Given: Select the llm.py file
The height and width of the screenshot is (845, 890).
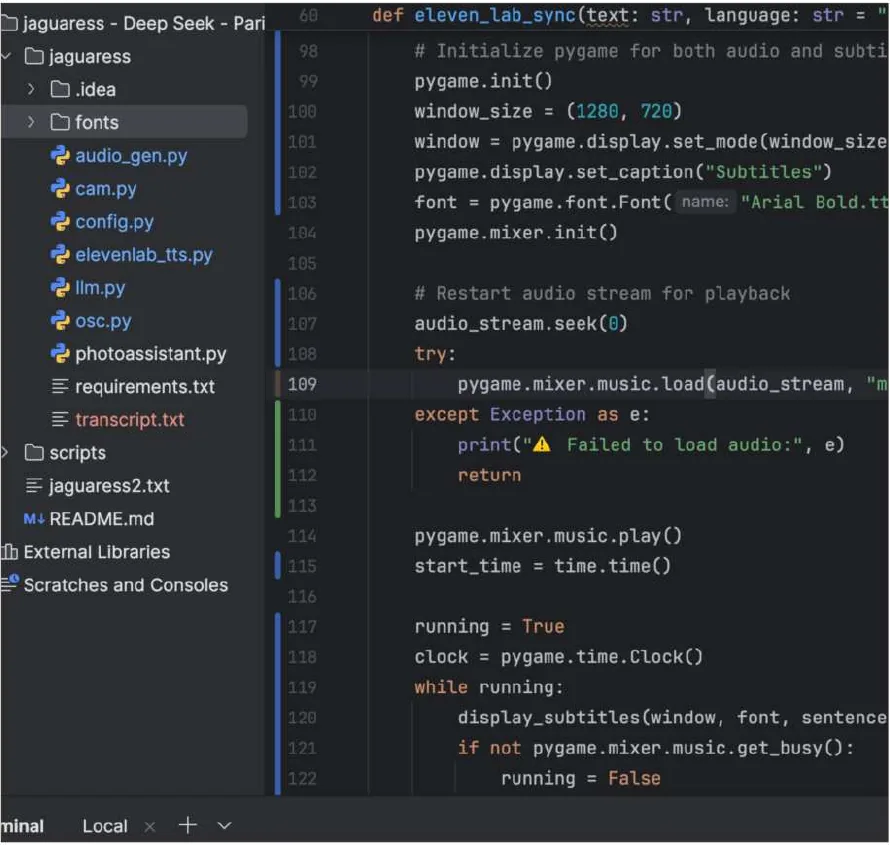Looking at the screenshot, I should tap(100, 288).
